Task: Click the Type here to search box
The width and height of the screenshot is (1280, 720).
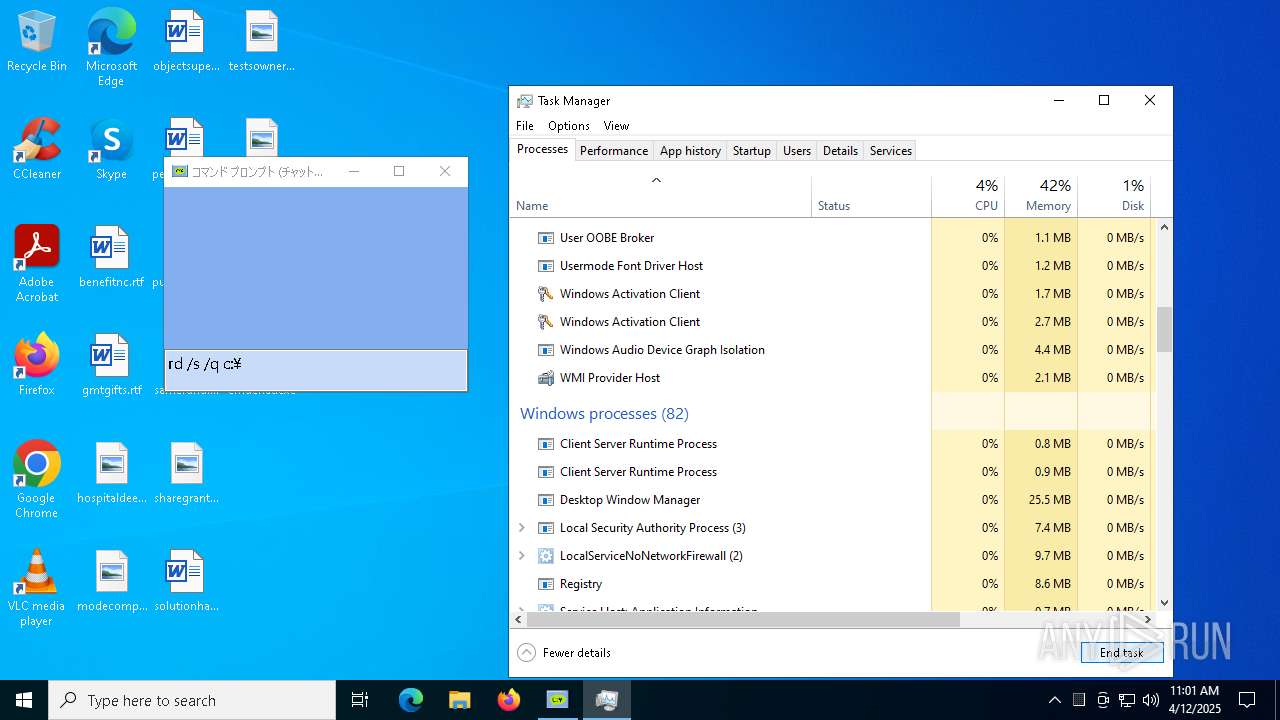Action: [x=192, y=700]
